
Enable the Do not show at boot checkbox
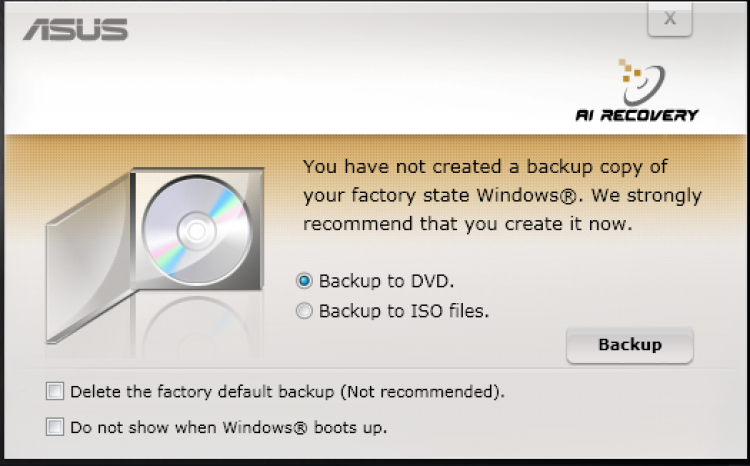pyautogui.click(x=55, y=427)
